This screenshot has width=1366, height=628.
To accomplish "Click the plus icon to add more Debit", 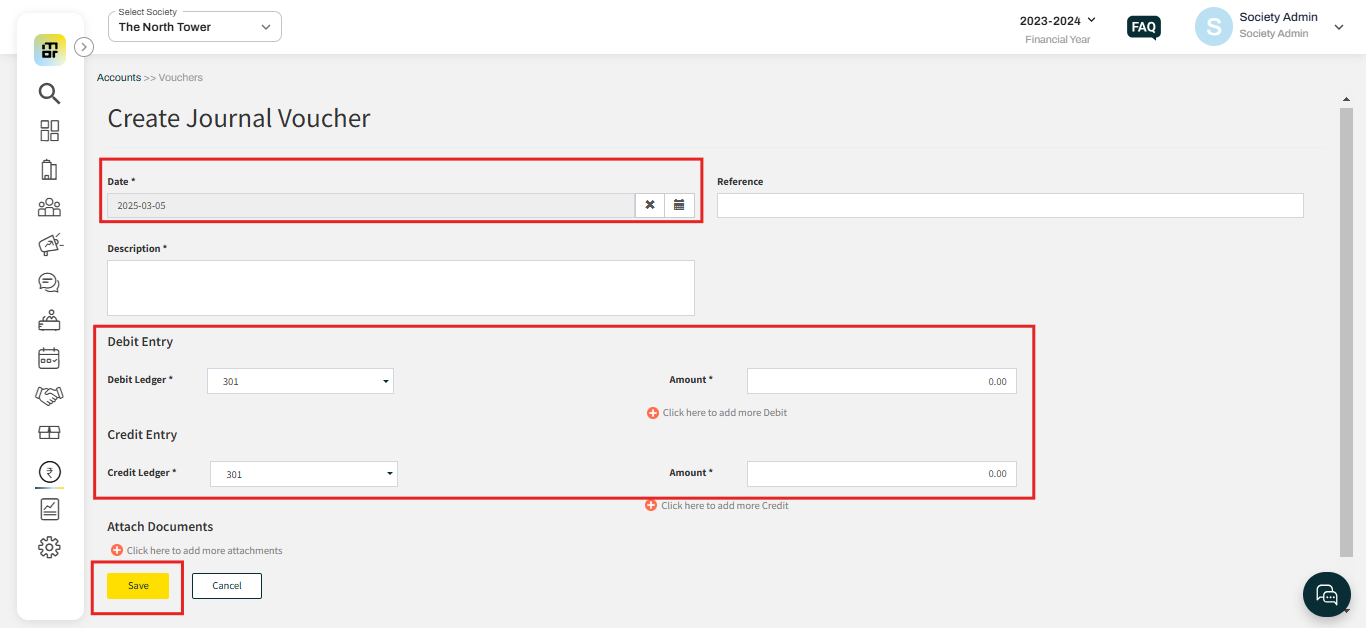I will click(x=653, y=412).
